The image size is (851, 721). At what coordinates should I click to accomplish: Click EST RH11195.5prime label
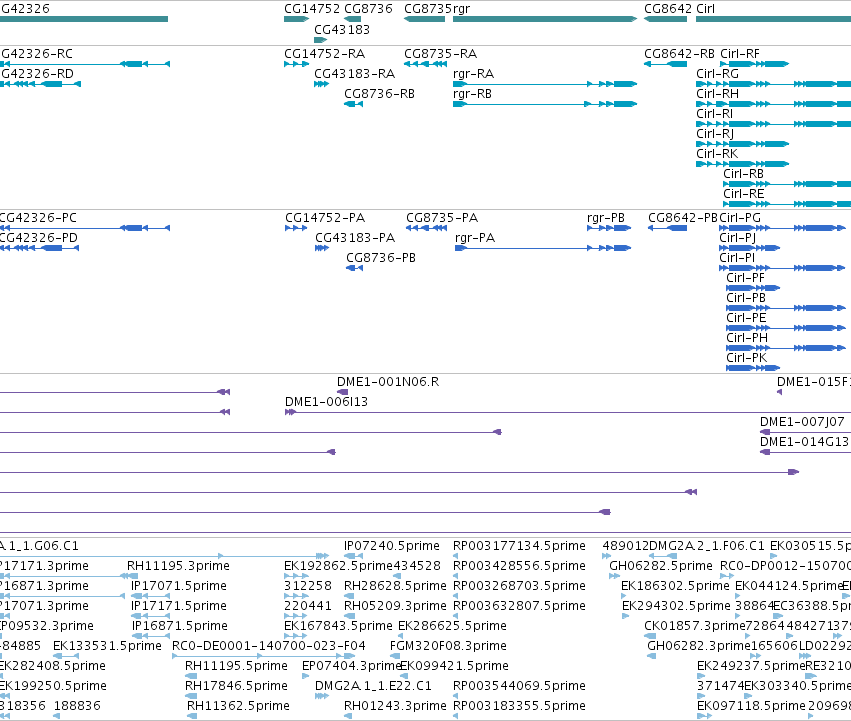tap(236, 666)
